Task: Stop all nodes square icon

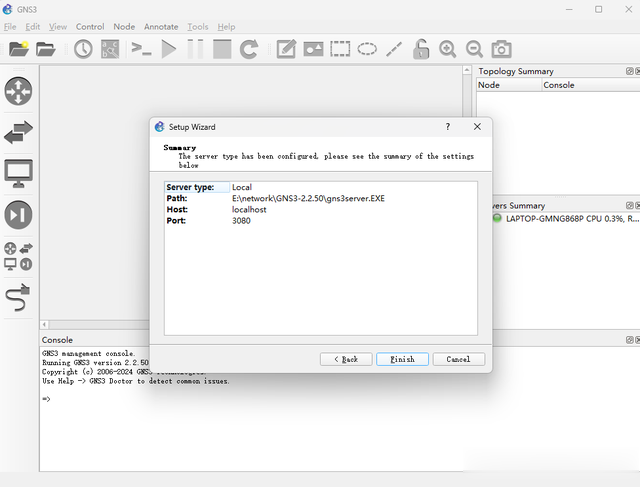Action: pos(222,49)
